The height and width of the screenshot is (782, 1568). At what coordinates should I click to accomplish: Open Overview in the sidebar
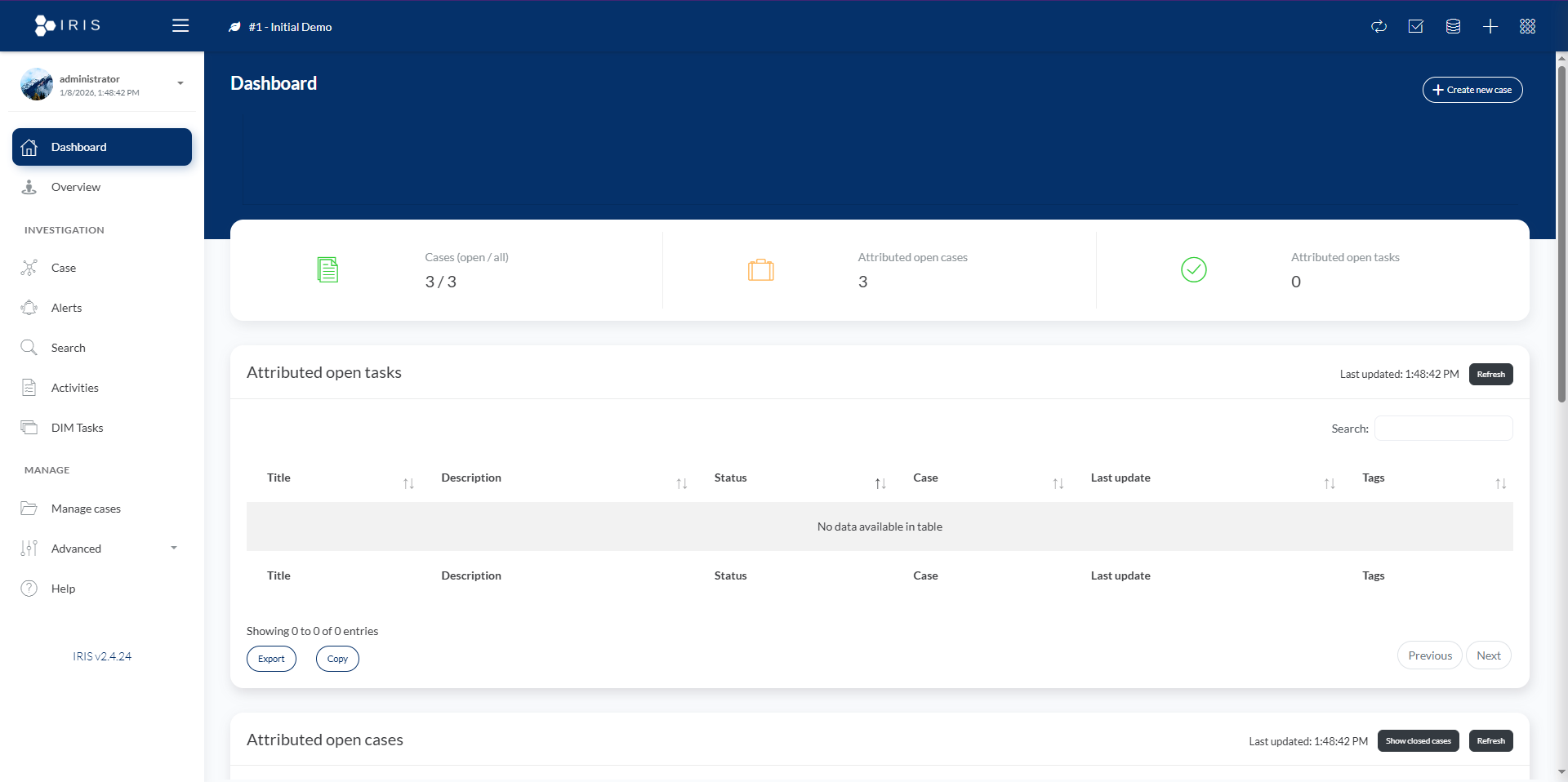coord(102,187)
